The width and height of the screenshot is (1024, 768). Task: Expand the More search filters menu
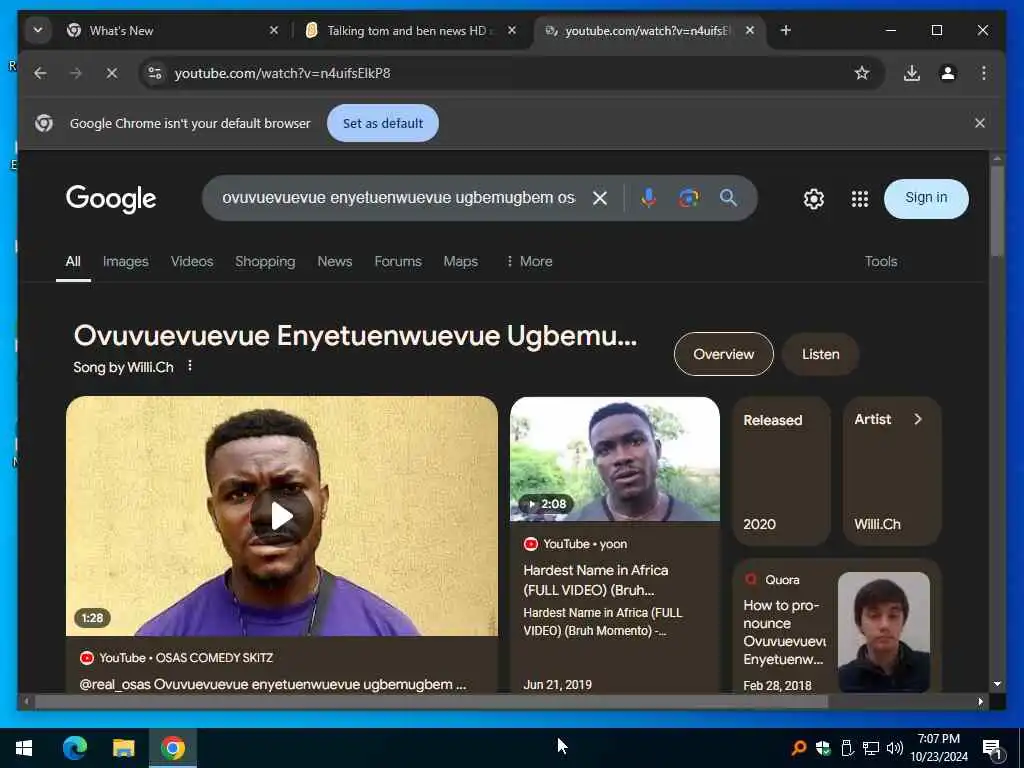[529, 262]
